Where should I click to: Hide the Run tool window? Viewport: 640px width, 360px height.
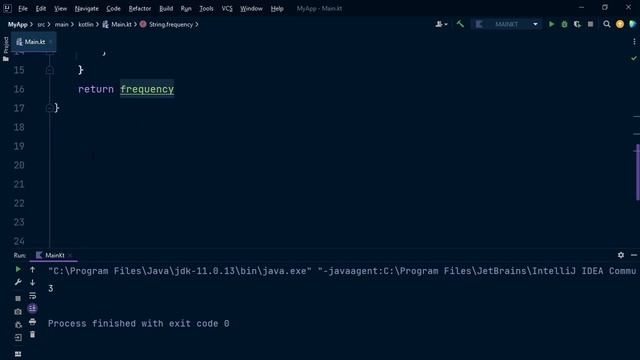[633, 255]
